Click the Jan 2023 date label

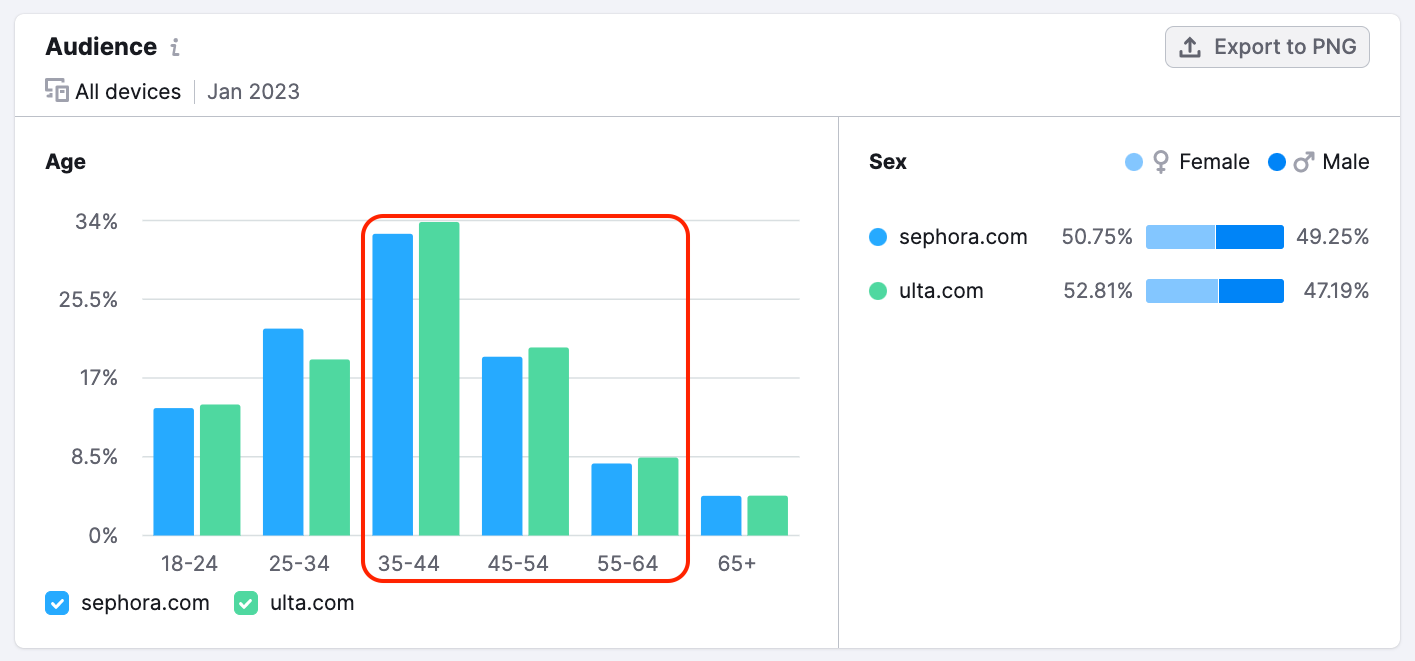[x=253, y=92]
